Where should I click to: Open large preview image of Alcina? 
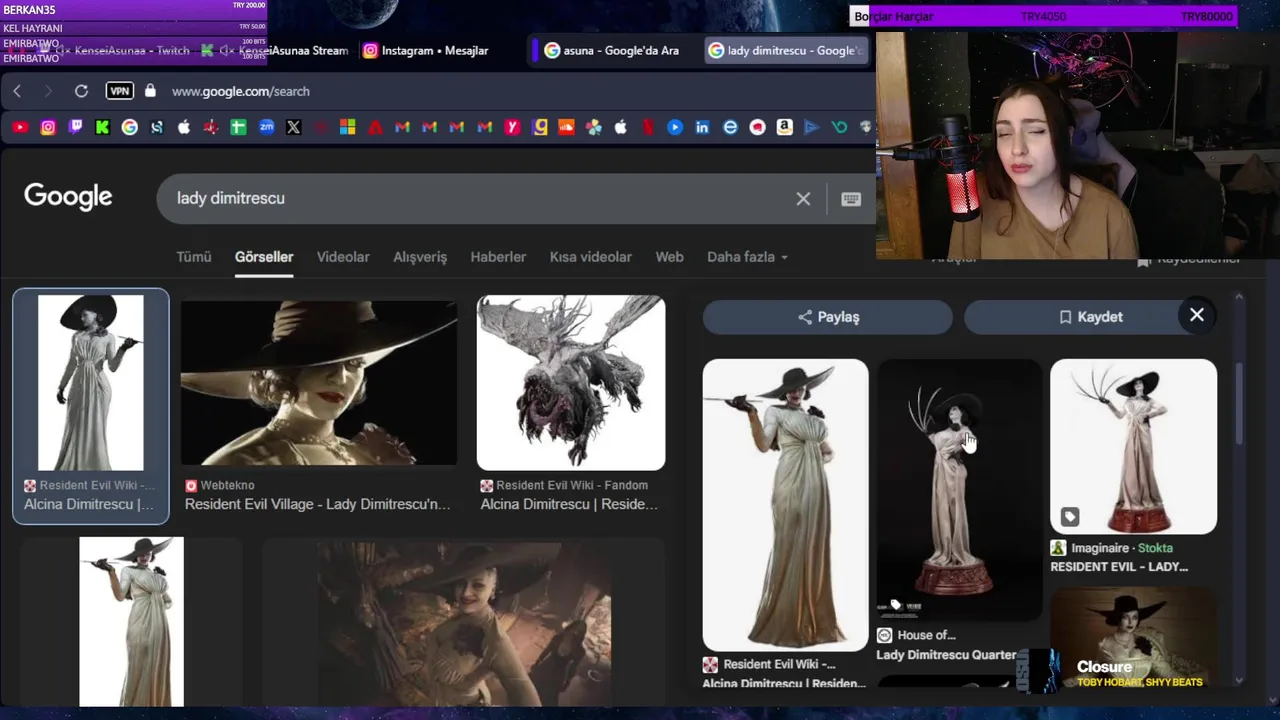click(x=785, y=505)
